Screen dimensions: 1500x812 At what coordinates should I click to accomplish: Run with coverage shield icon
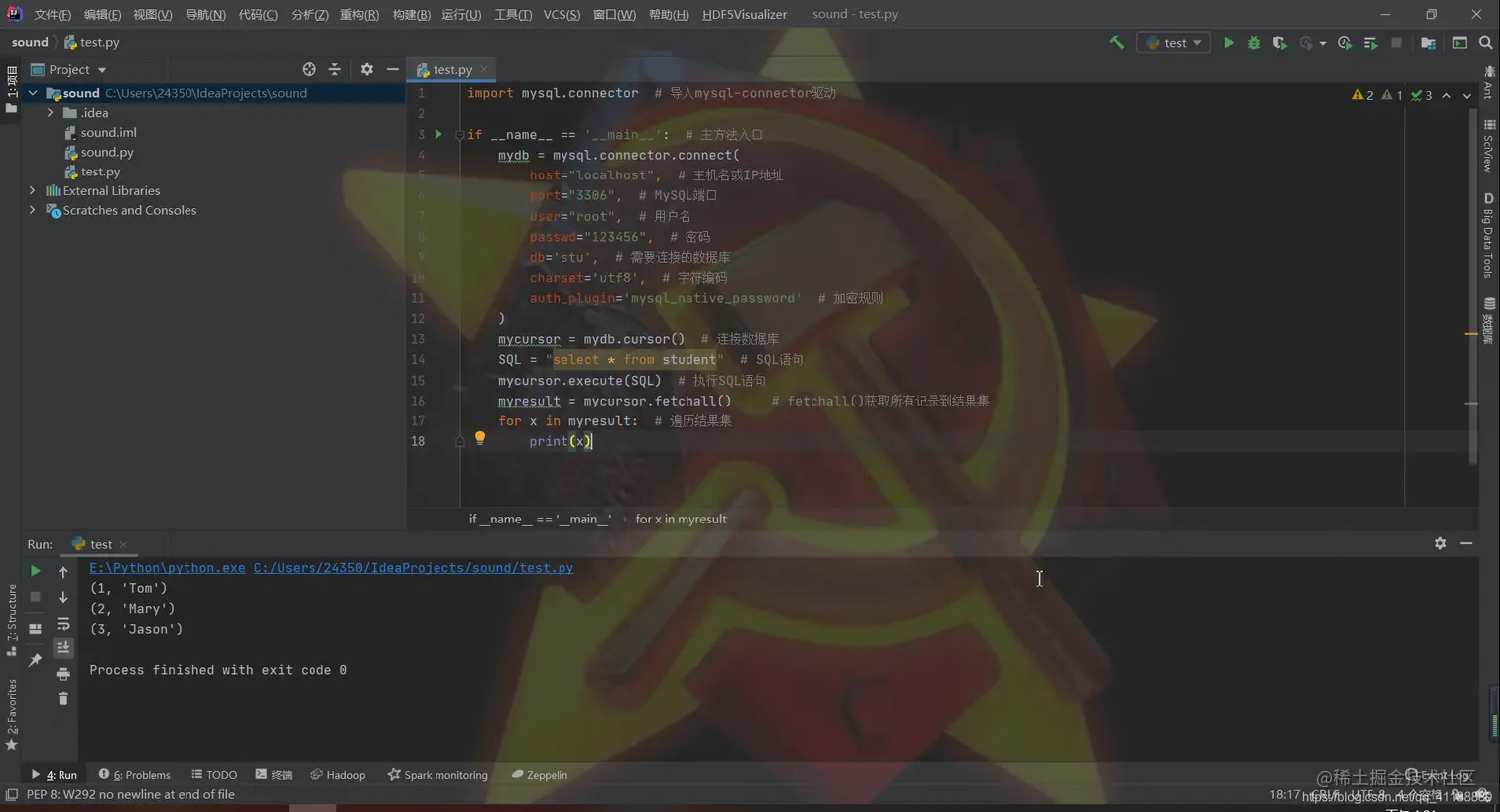tap(1279, 43)
